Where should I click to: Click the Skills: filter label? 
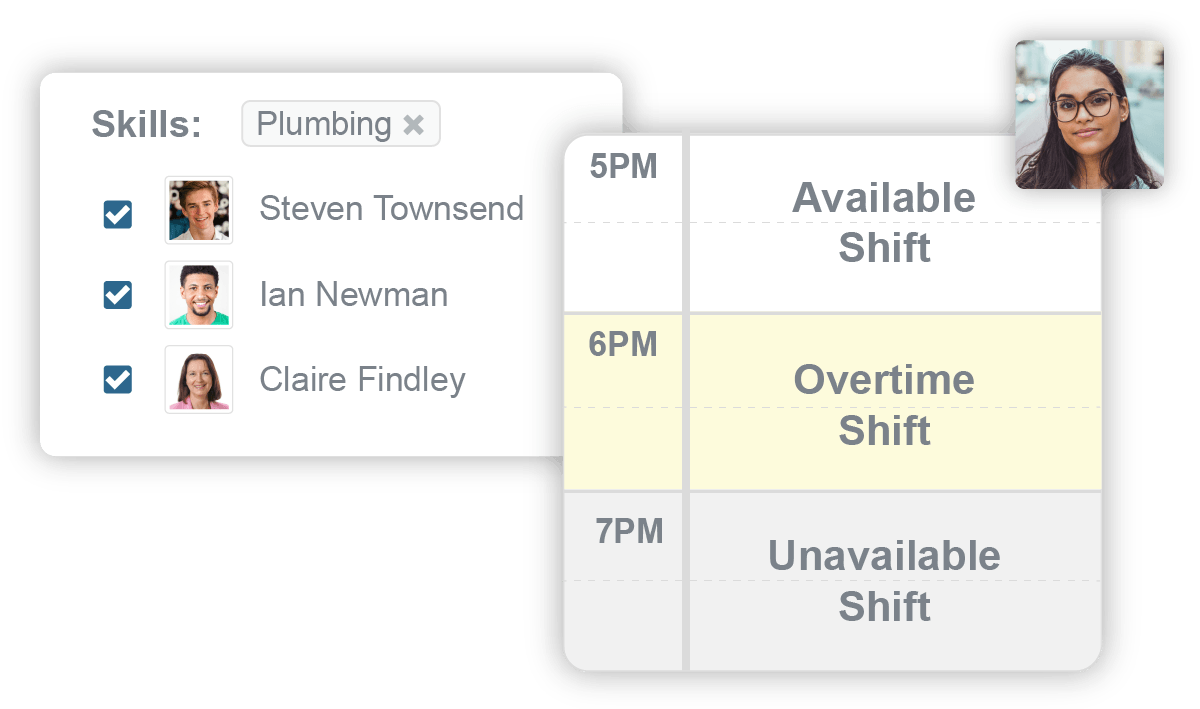(147, 125)
